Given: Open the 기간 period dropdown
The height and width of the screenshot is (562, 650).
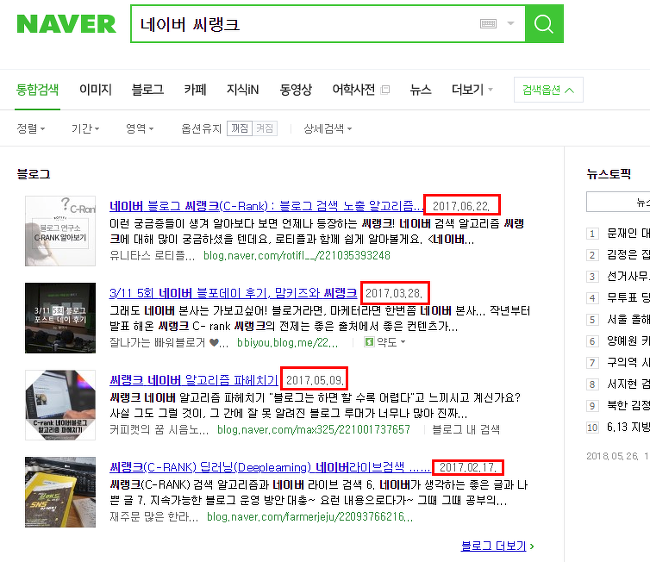Looking at the screenshot, I should [x=85, y=128].
